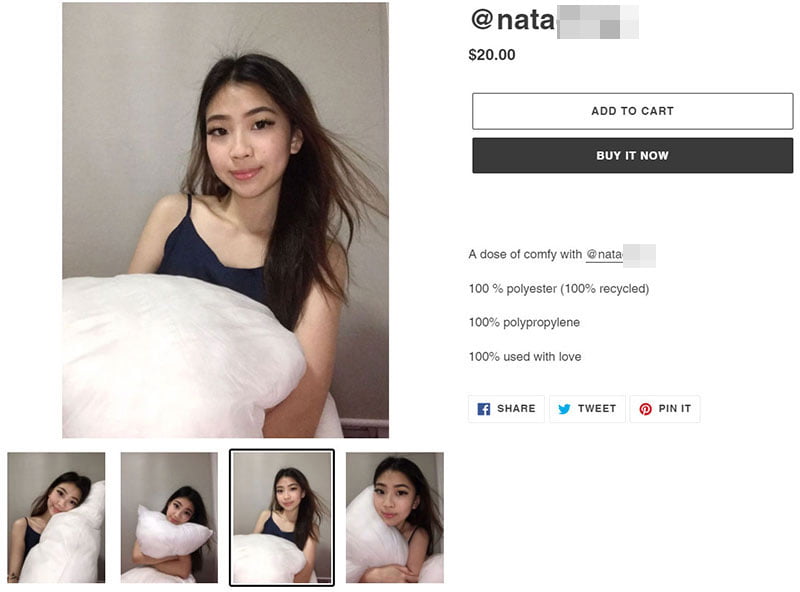The height and width of the screenshot is (592, 800).
Task: Click the '100 % polyester' description line
Action: click(x=559, y=289)
